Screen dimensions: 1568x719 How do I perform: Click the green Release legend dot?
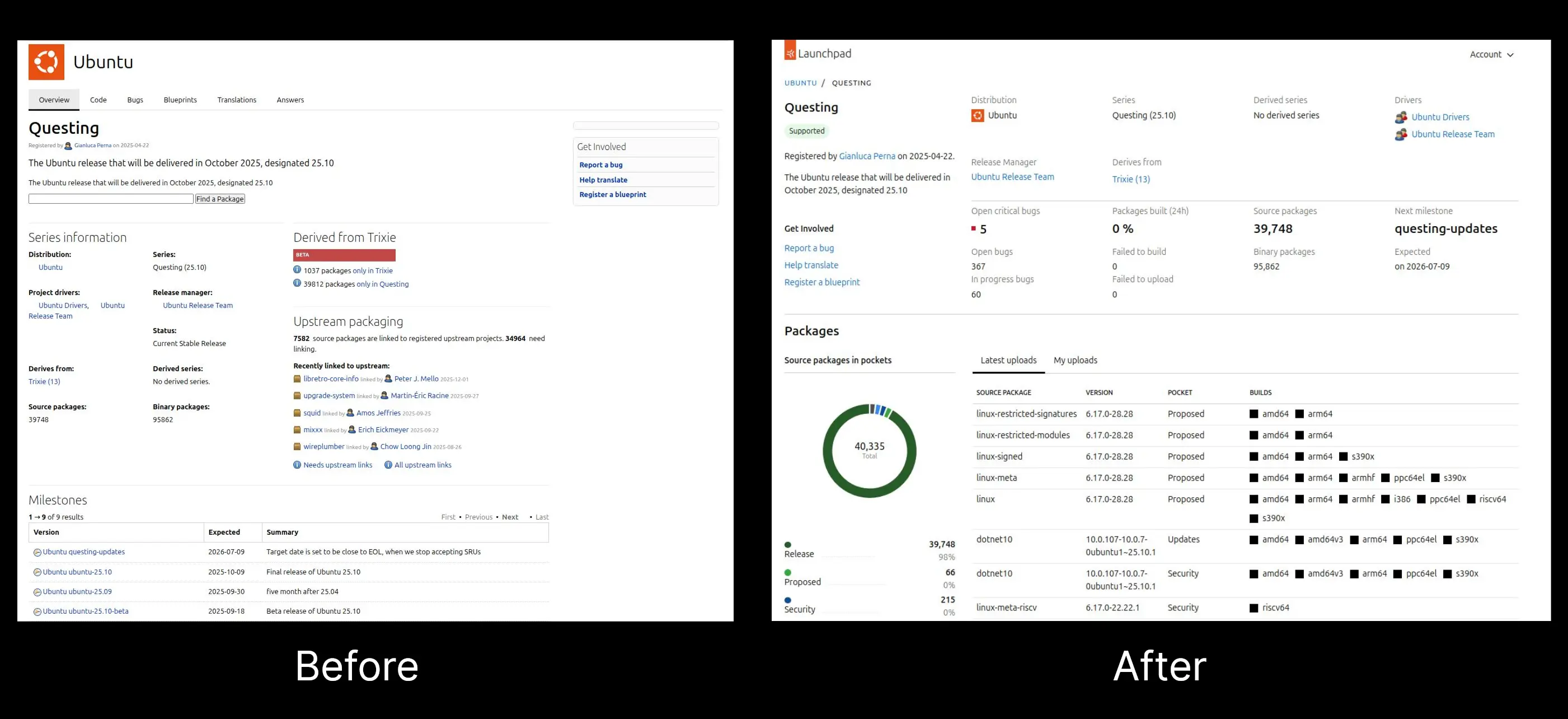click(788, 544)
